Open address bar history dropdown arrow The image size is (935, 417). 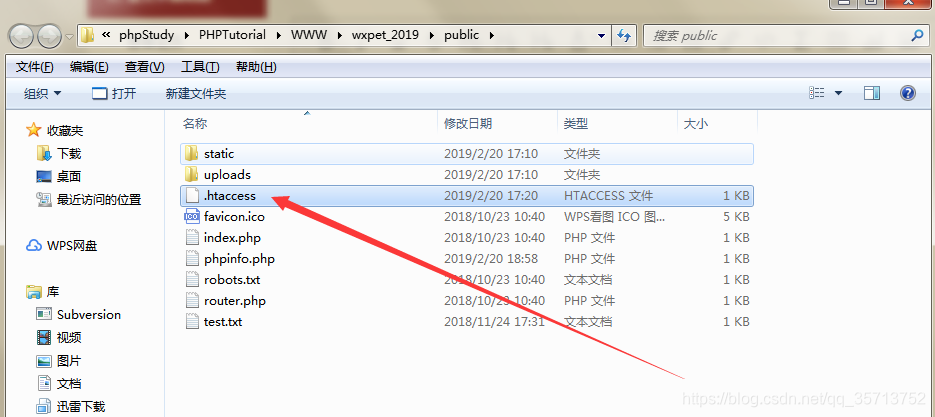pyautogui.click(x=601, y=36)
